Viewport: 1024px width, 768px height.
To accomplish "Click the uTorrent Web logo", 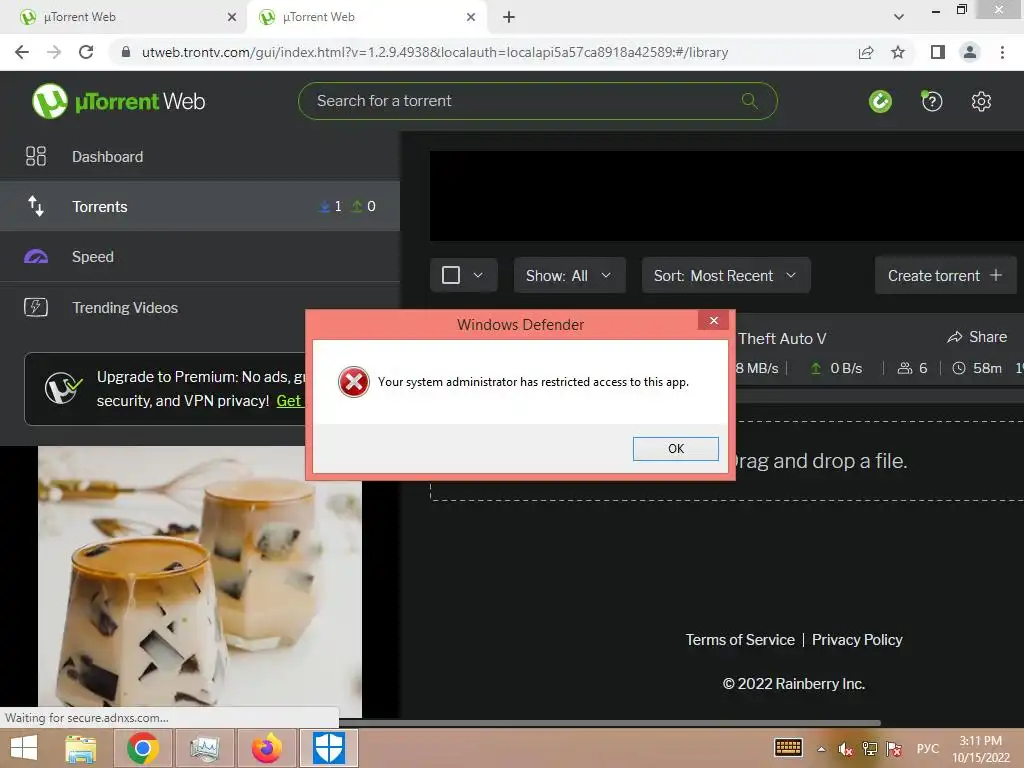I will tap(119, 101).
